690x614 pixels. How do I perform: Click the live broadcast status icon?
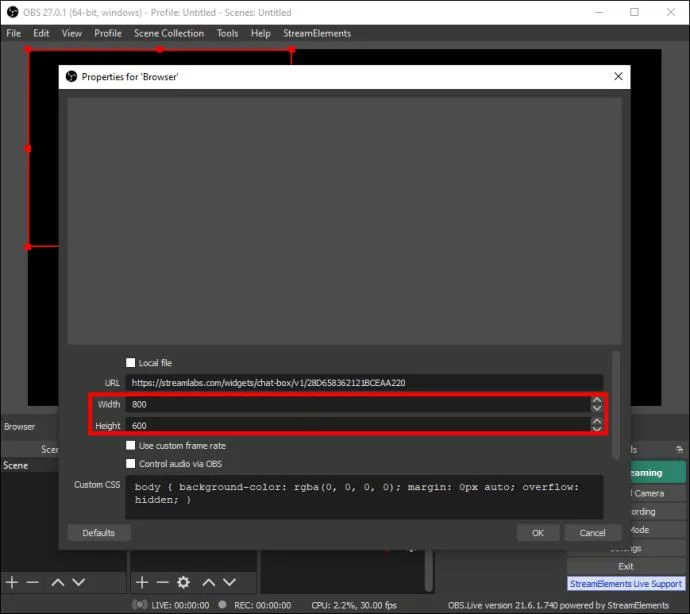[139, 605]
